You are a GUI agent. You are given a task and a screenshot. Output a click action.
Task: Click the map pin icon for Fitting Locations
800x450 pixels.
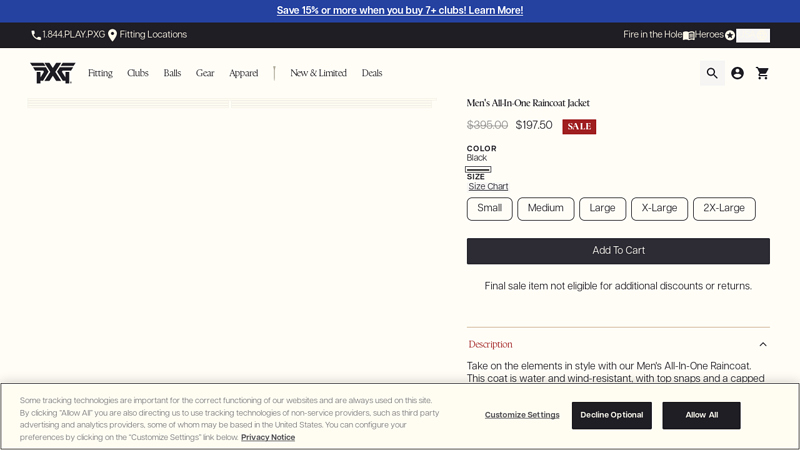tap(112, 35)
